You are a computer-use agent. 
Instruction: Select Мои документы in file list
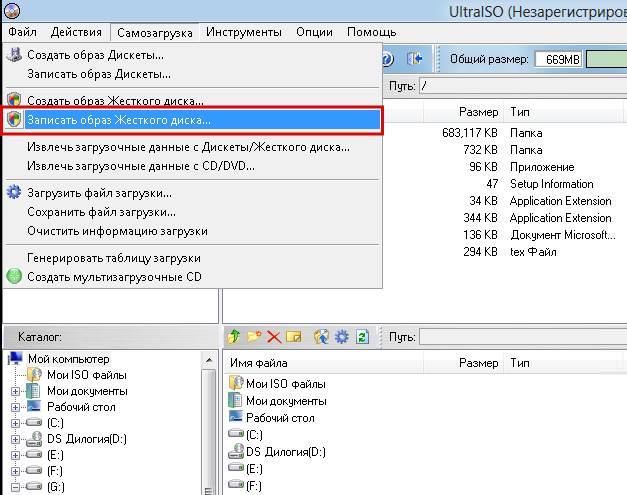click(286, 401)
